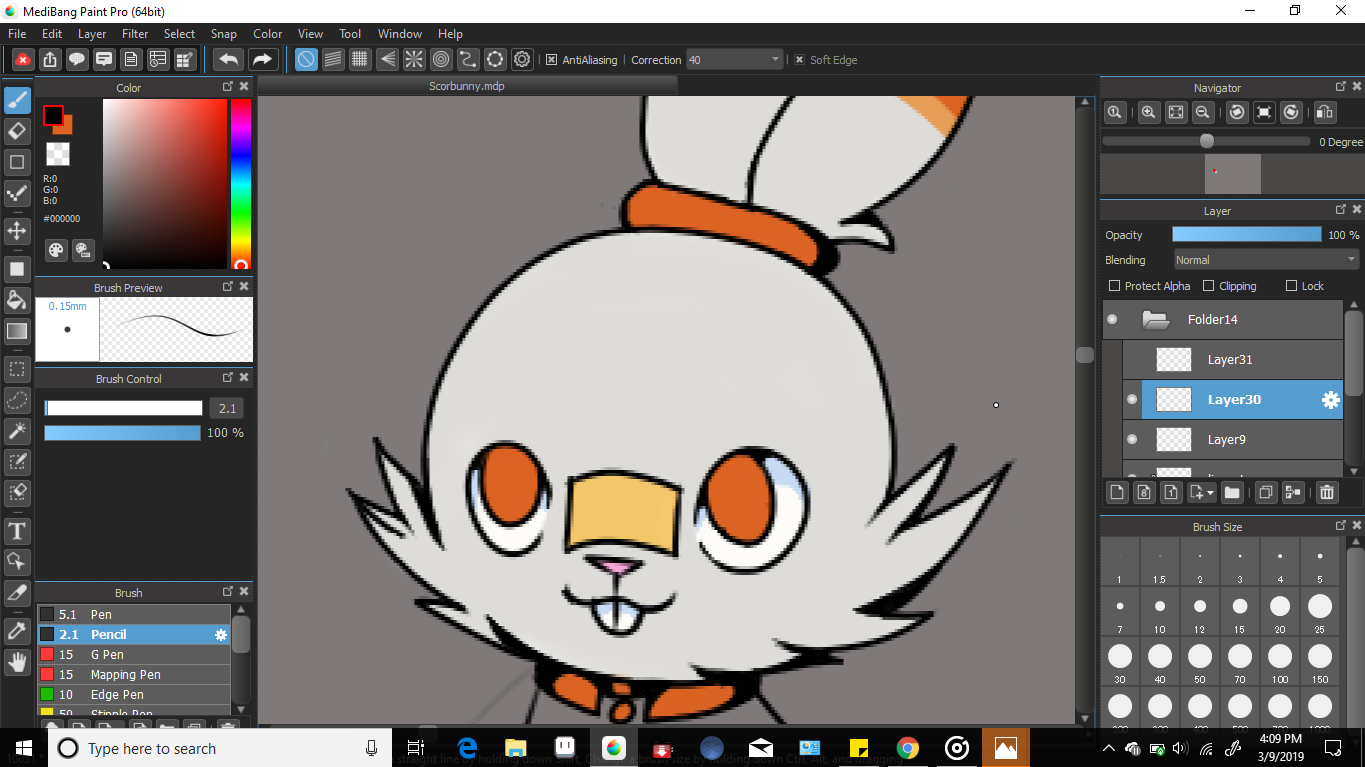Switch to the Scorbunny.mdp tab
The image size is (1365, 767).
[x=467, y=86]
